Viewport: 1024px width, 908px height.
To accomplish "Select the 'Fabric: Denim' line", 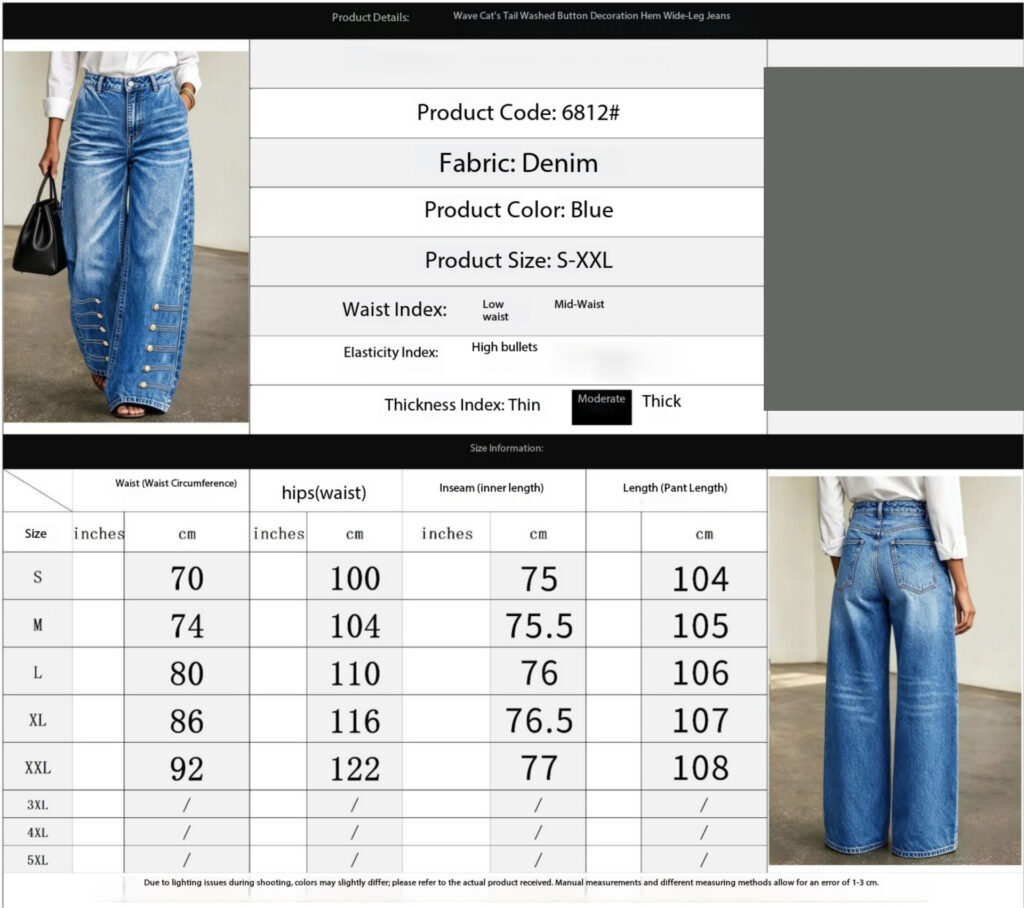I will [518, 163].
